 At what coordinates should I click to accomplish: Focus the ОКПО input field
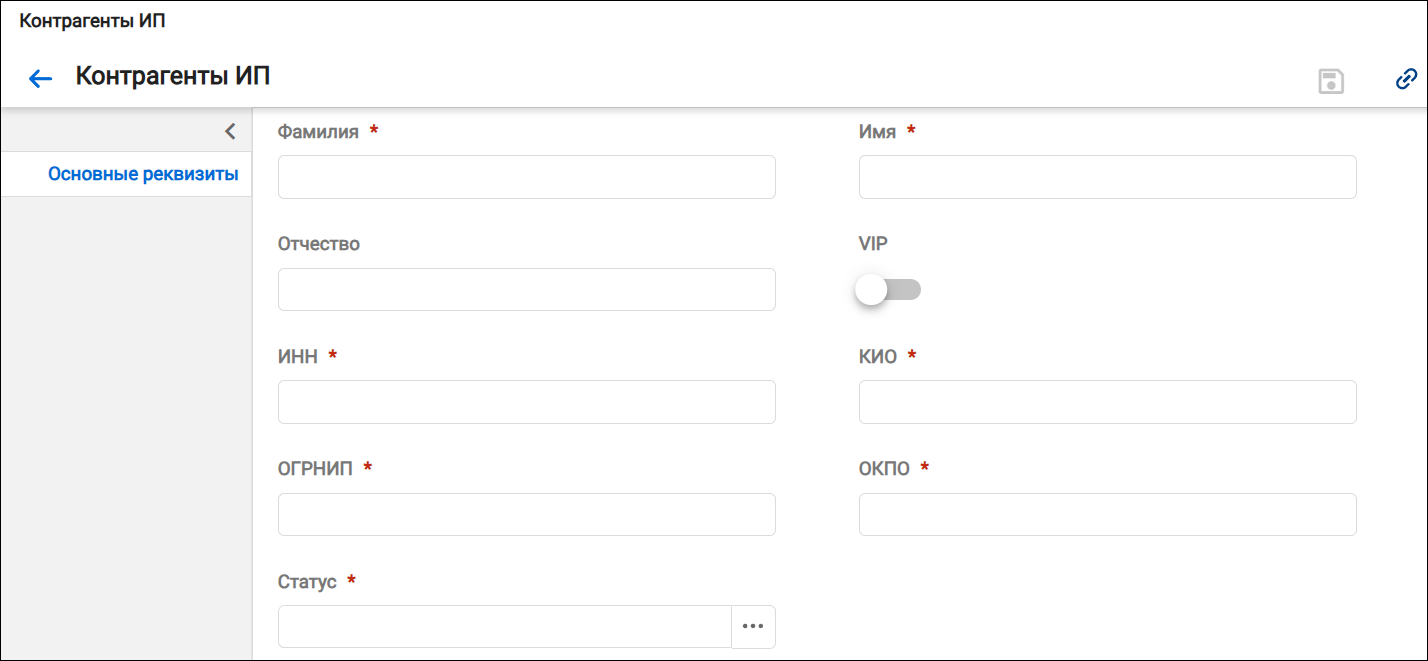click(1108, 514)
